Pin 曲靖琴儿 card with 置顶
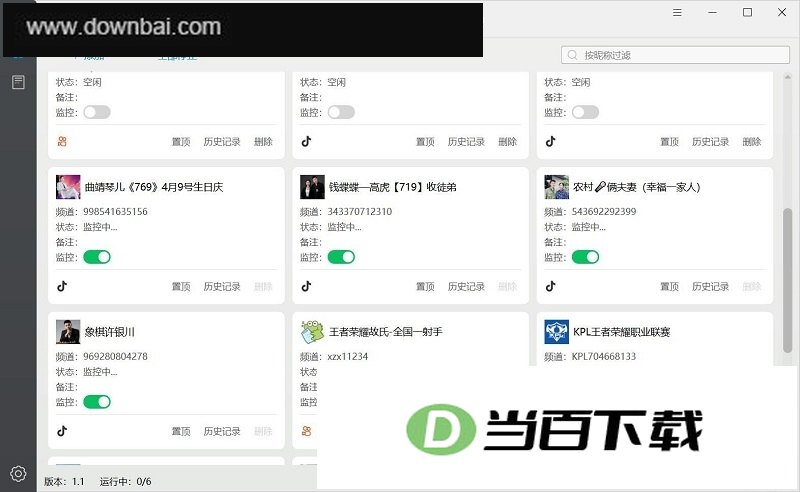 pyautogui.click(x=181, y=286)
